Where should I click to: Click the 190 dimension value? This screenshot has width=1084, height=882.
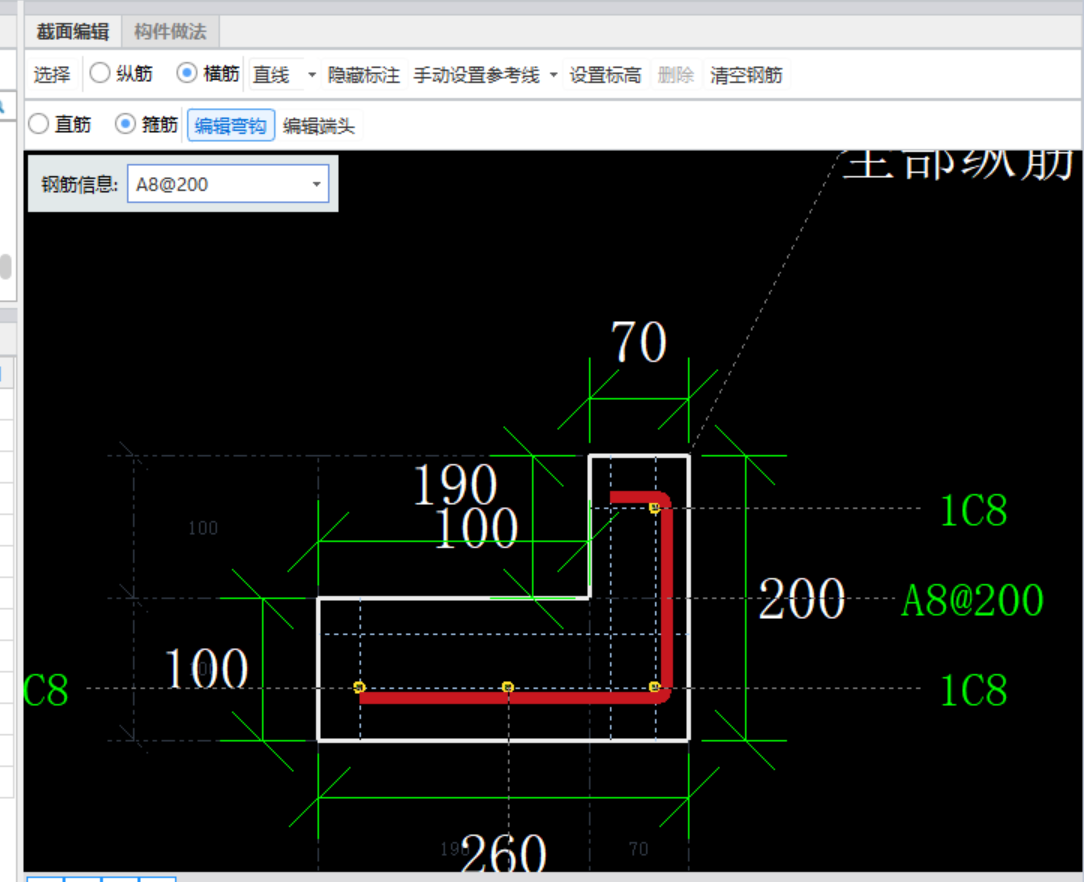pyautogui.click(x=455, y=484)
